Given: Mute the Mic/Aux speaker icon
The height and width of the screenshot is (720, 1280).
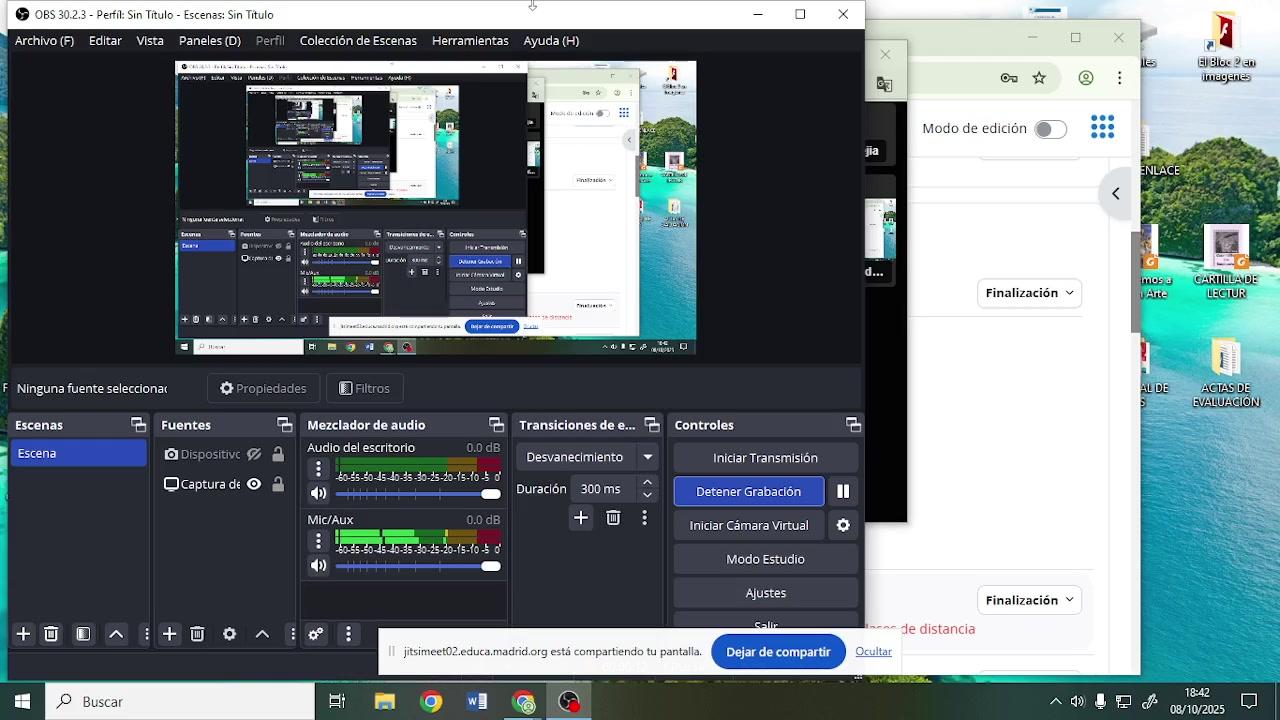Looking at the screenshot, I should pos(318,565).
